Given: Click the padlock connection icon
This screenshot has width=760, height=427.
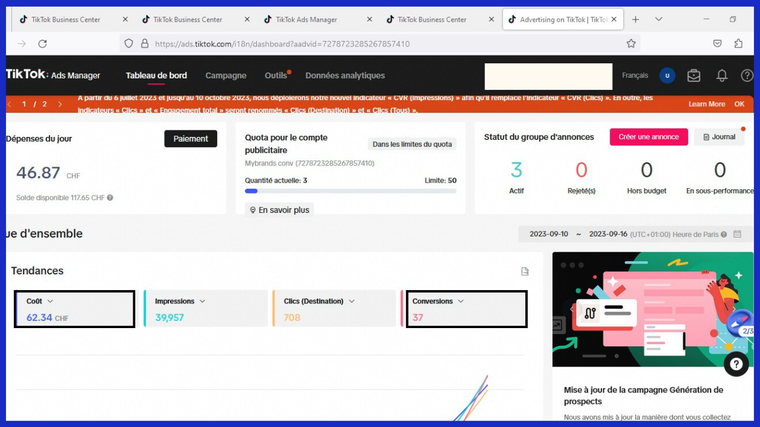Looking at the screenshot, I should pyautogui.click(x=144, y=44).
